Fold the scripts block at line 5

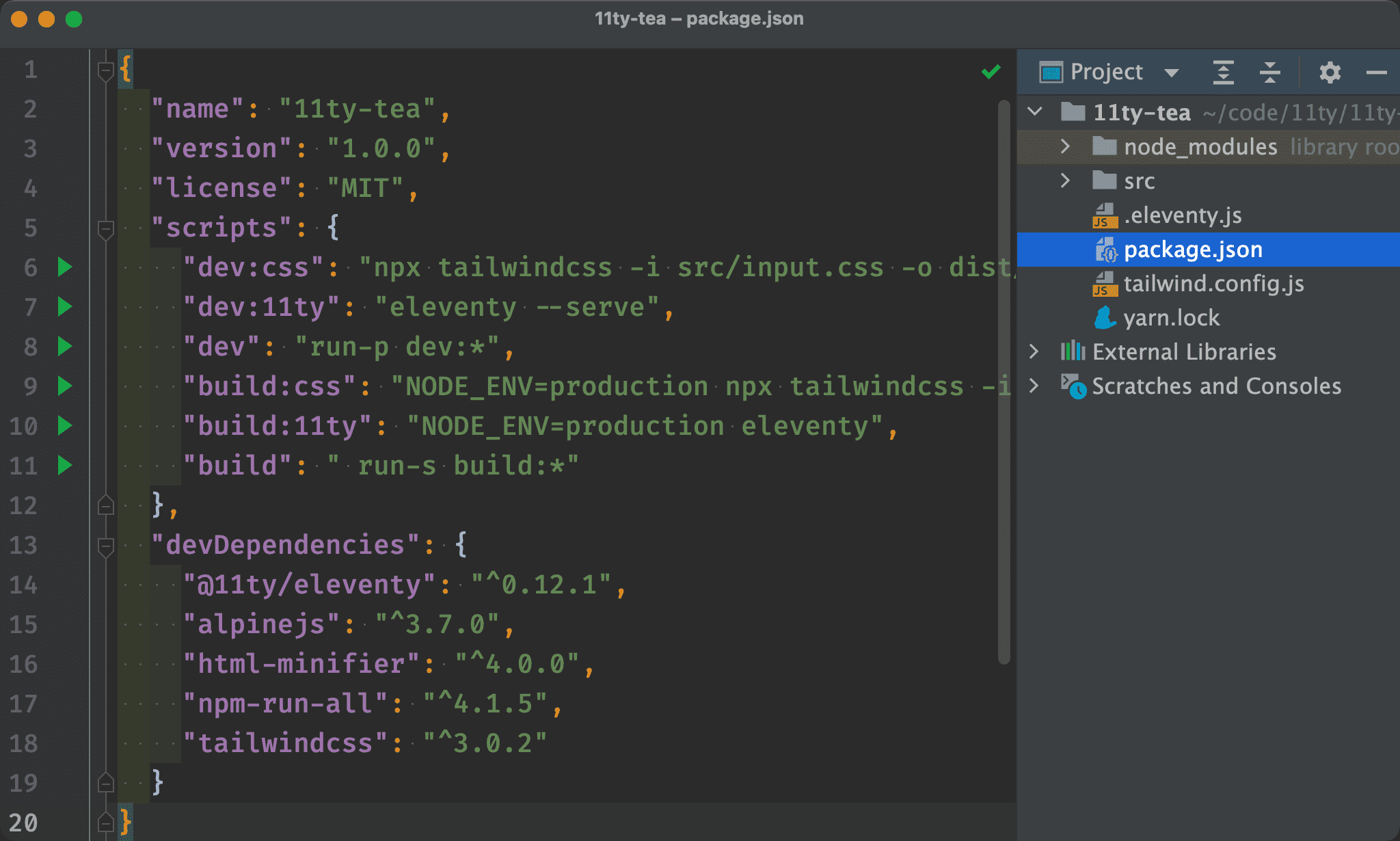(105, 229)
